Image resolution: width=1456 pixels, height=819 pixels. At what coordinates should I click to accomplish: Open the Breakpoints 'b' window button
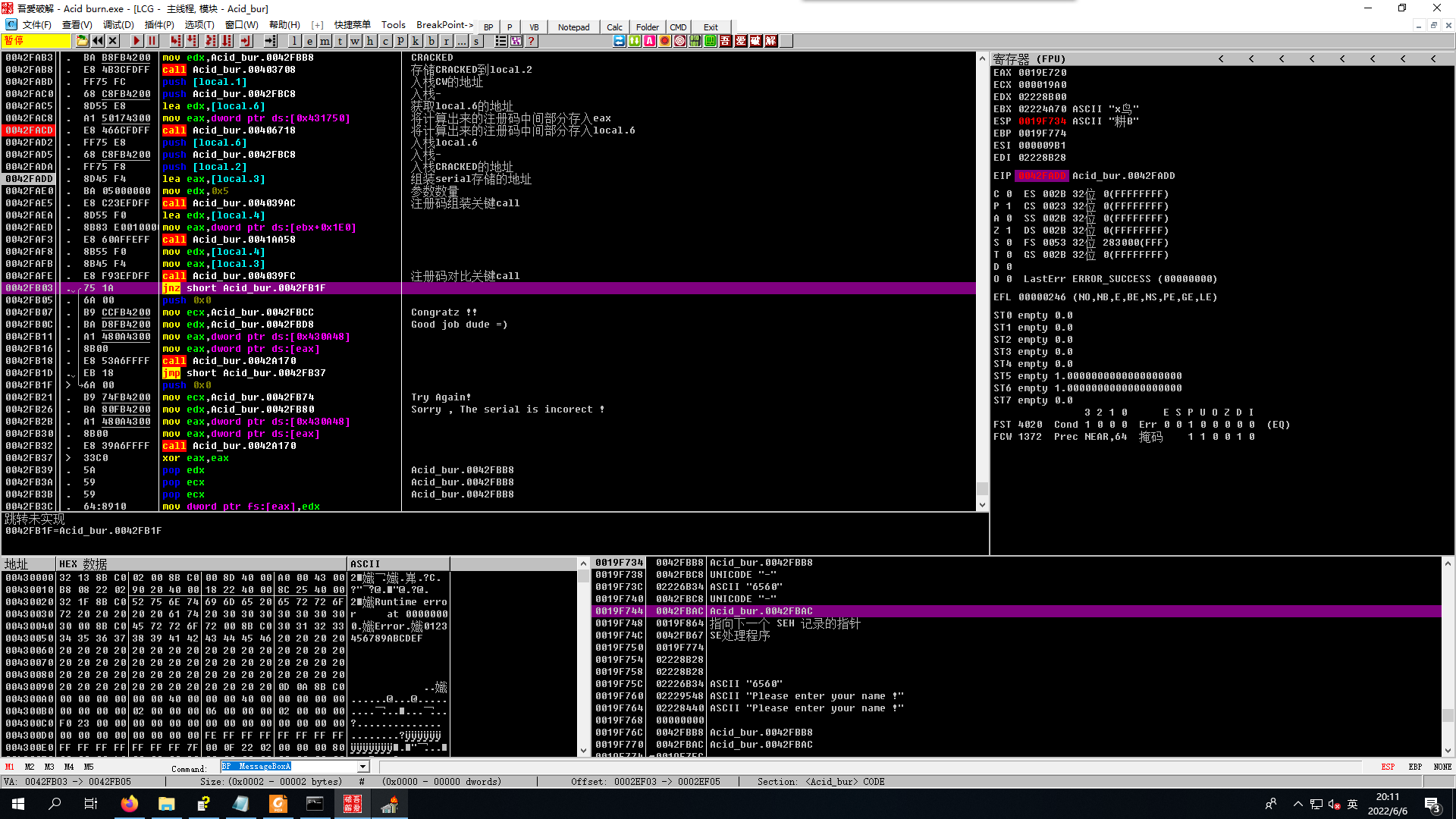431,41
